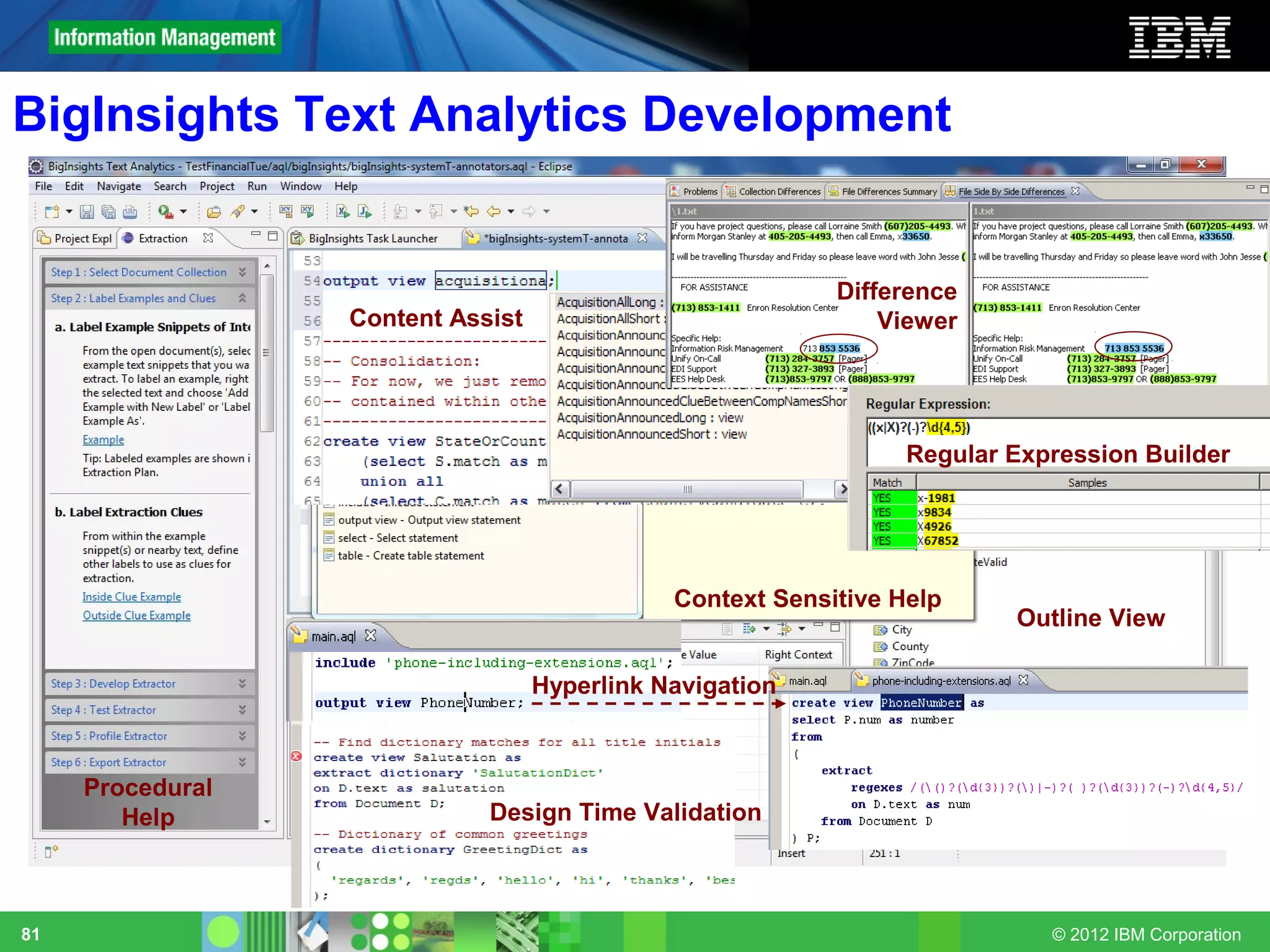
Task: Expand Step 6 Export Extractor section
Action: tap(242, 762)
